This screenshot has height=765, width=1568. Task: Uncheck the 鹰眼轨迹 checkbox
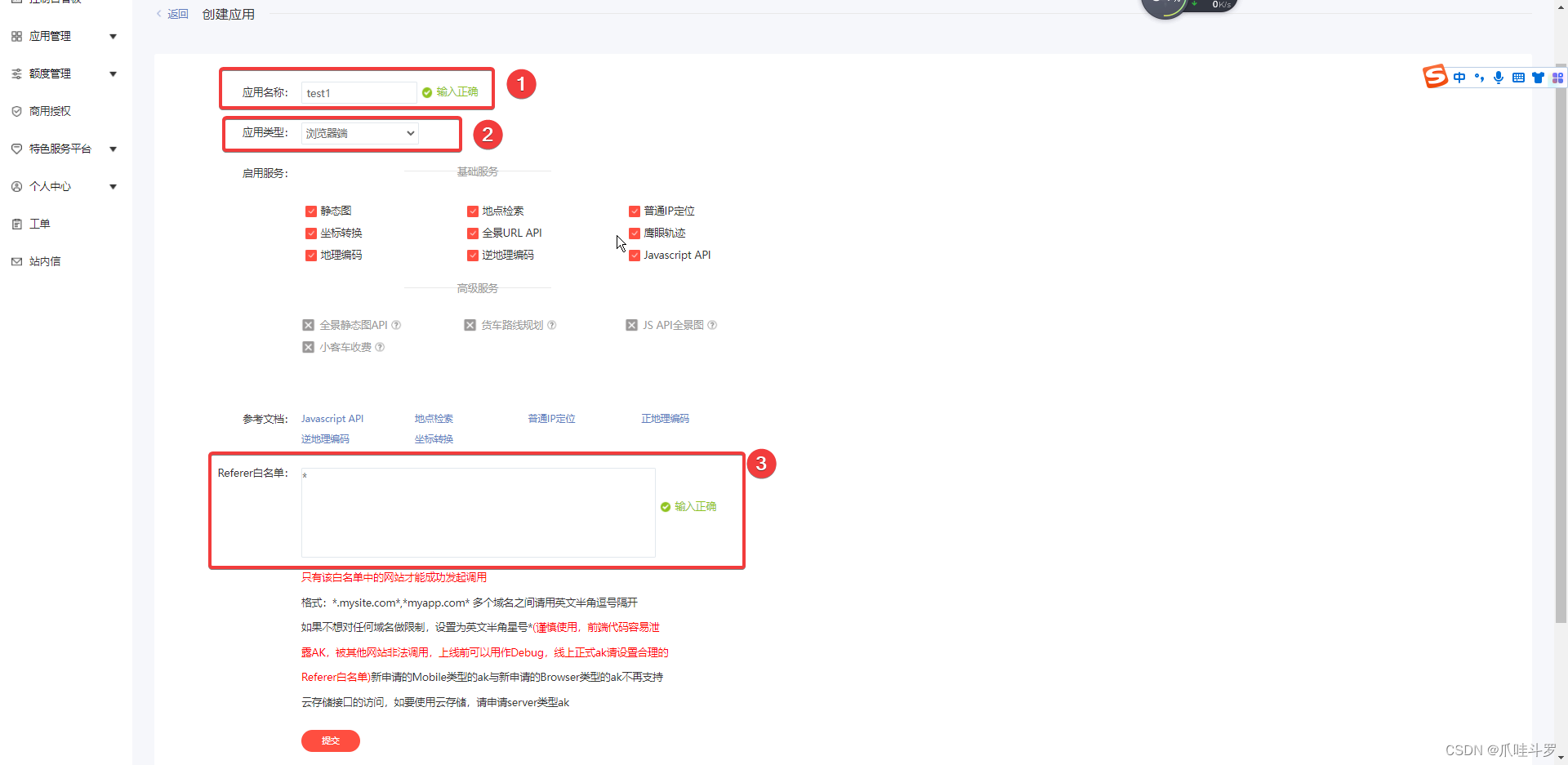tap(634, 234)
